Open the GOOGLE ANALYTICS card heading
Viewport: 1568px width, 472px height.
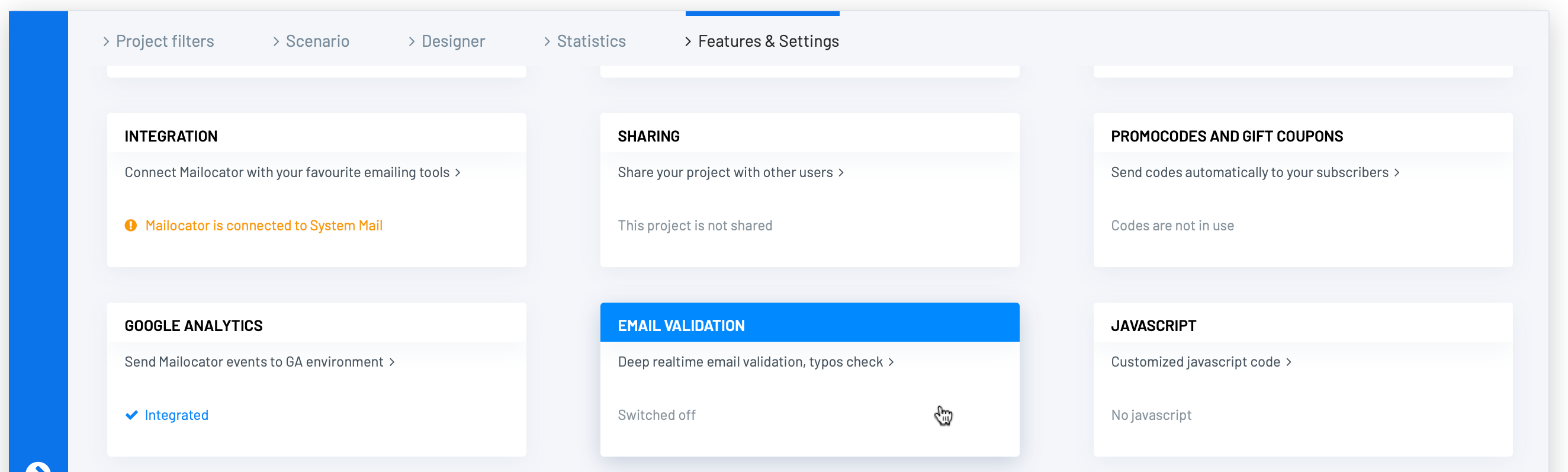tap(194, 326)
